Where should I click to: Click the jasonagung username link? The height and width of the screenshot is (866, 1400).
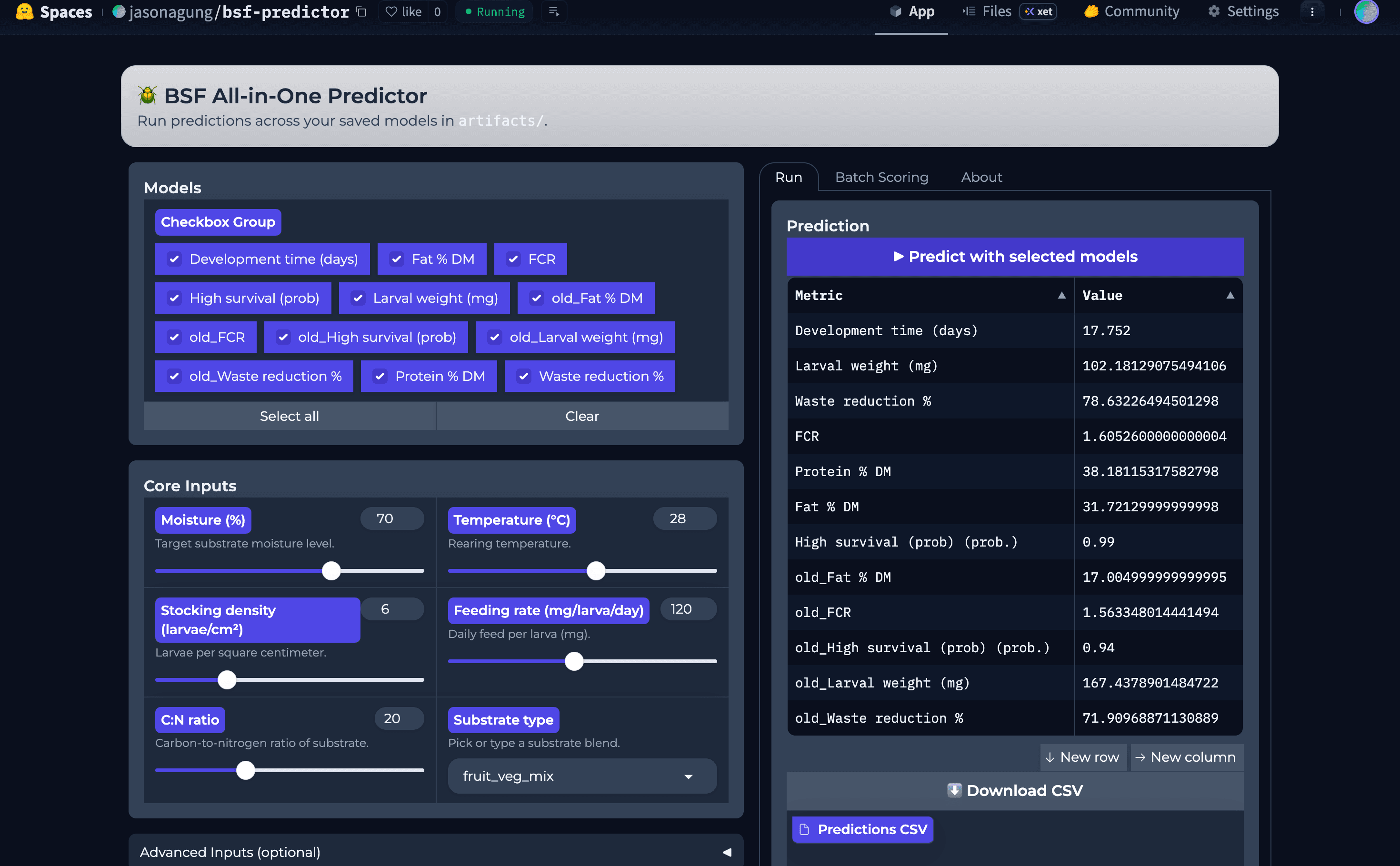point(170,11)
